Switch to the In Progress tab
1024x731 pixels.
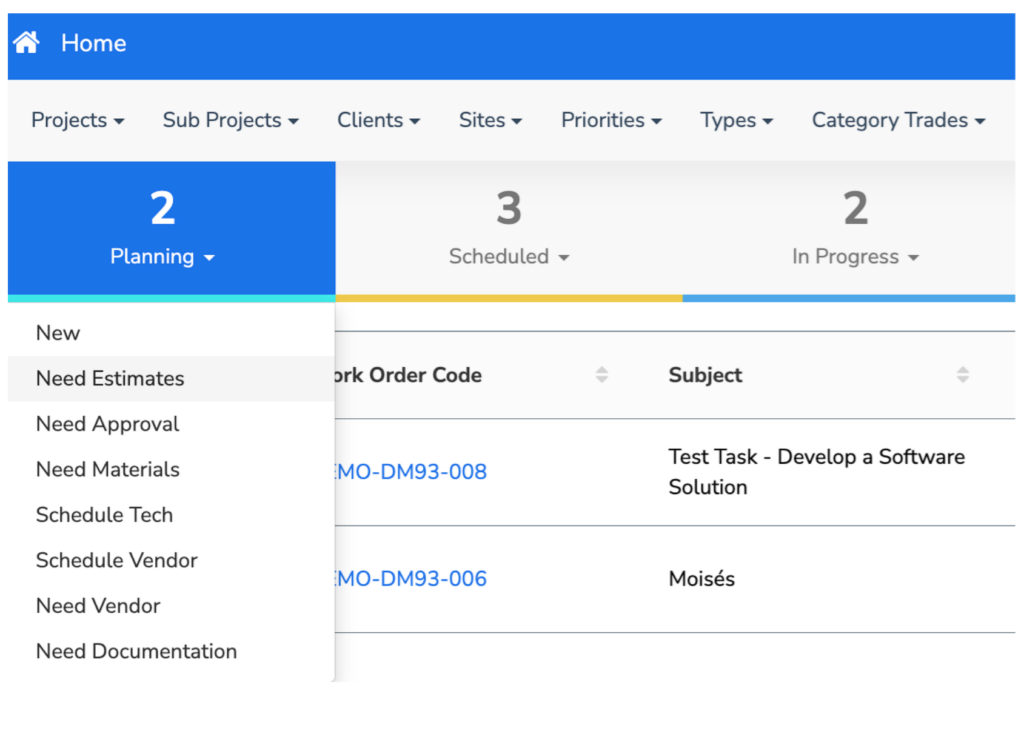pyautogui.click(x=849, y=229)
